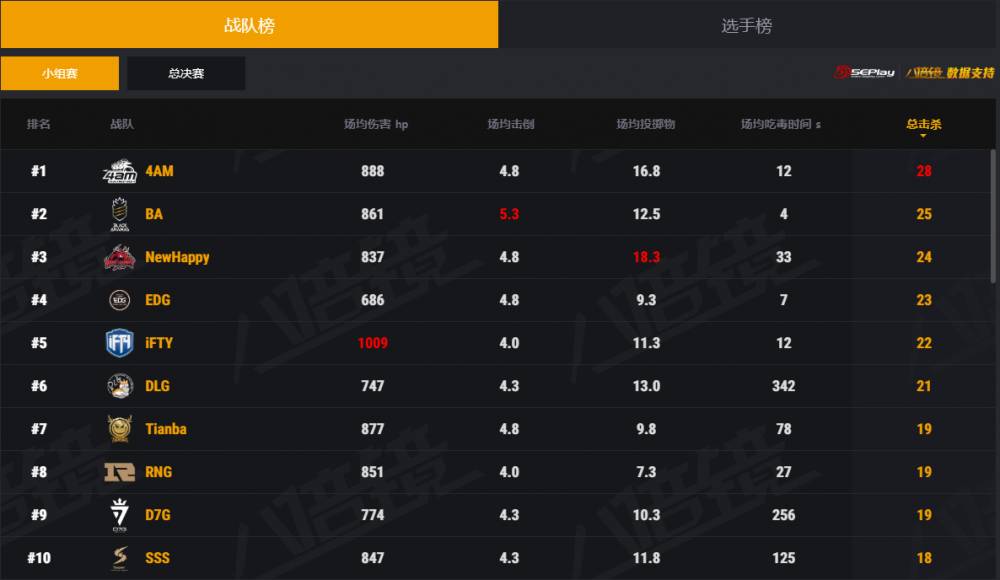1000x580 pixels.
Task: Open the SEPlay sponsor logo link
Action: [866, 73]
